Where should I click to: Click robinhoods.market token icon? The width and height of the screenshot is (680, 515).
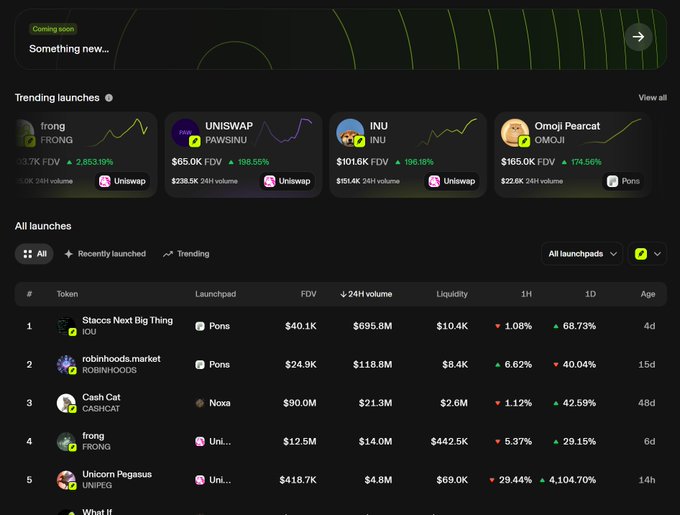click(66, 365)
